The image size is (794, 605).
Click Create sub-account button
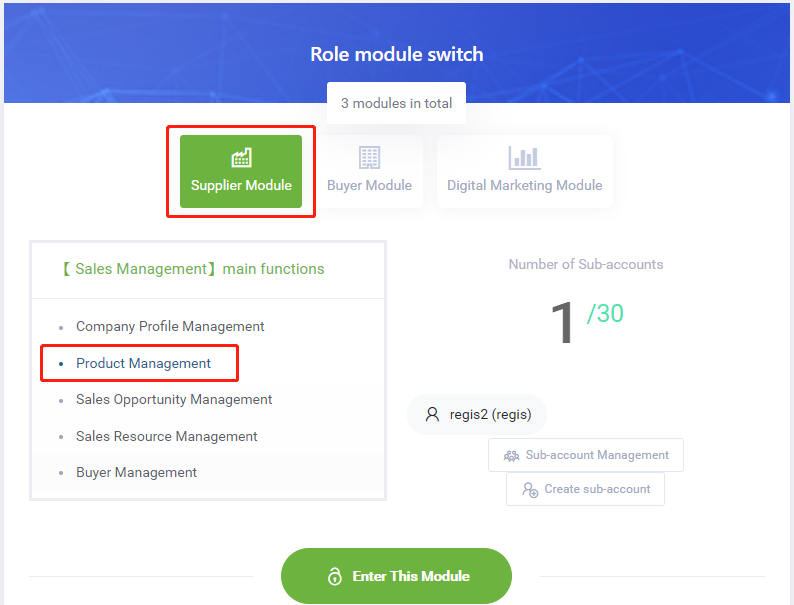(x=585, y=489)
